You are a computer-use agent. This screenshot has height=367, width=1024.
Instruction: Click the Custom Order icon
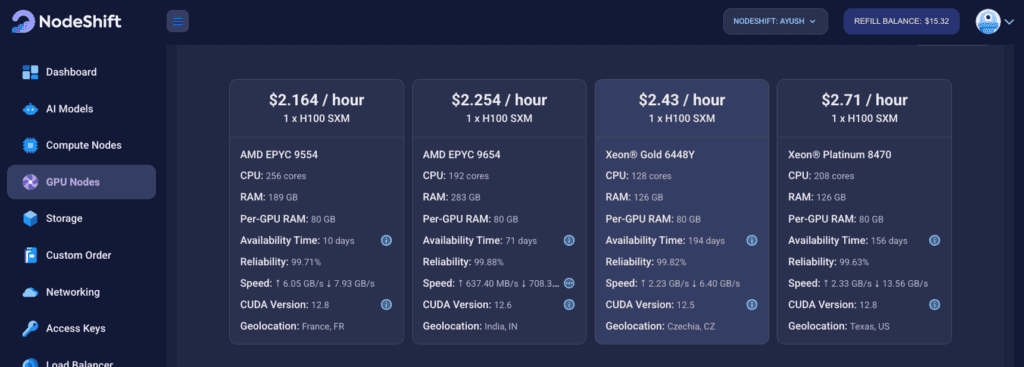point(30,255)
